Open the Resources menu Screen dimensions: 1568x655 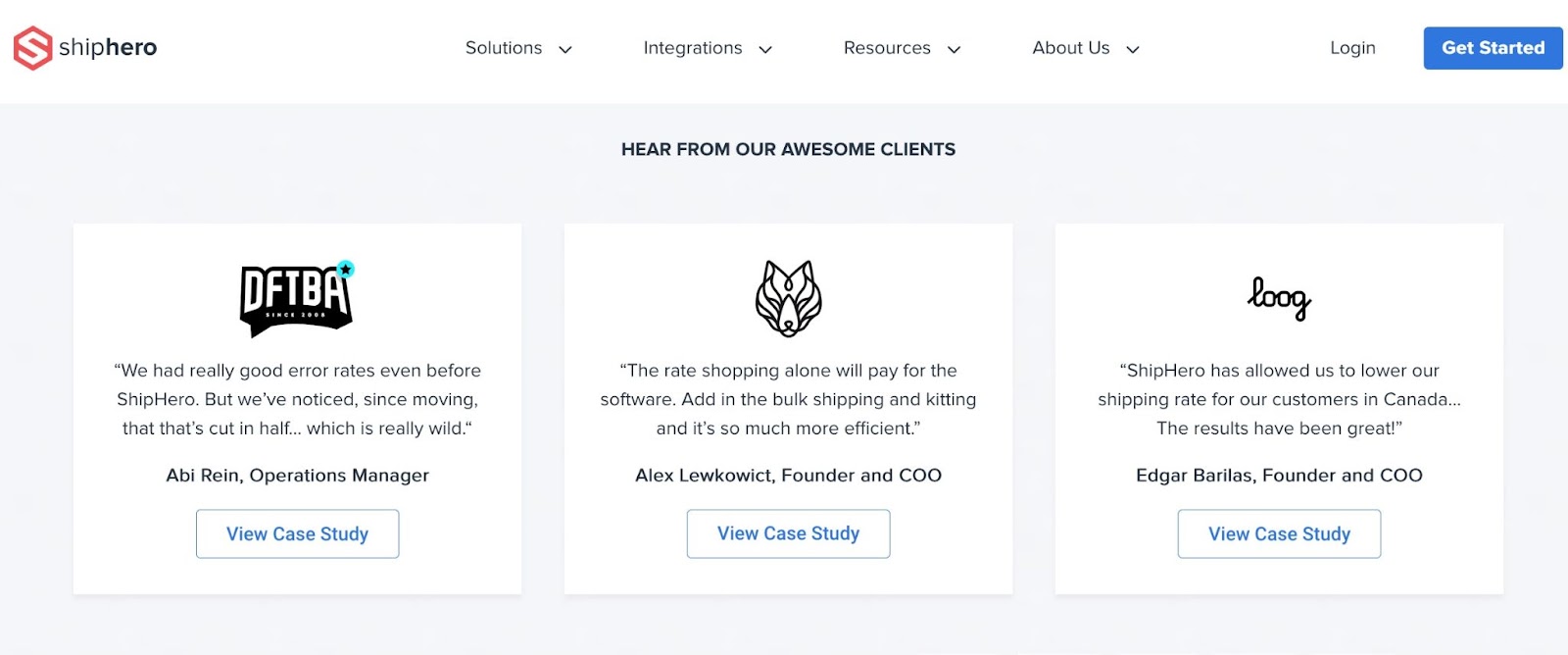(887, 48)
